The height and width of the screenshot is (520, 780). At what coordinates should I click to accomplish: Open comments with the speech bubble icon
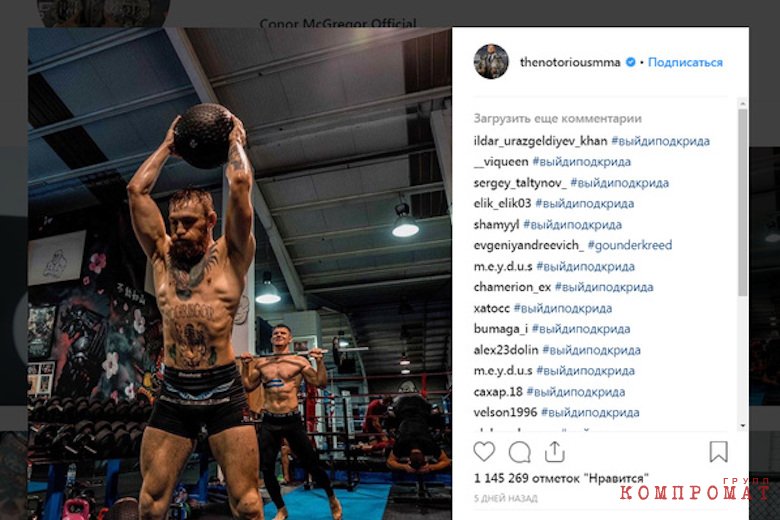pyautogui.click(x=519, y=452)
